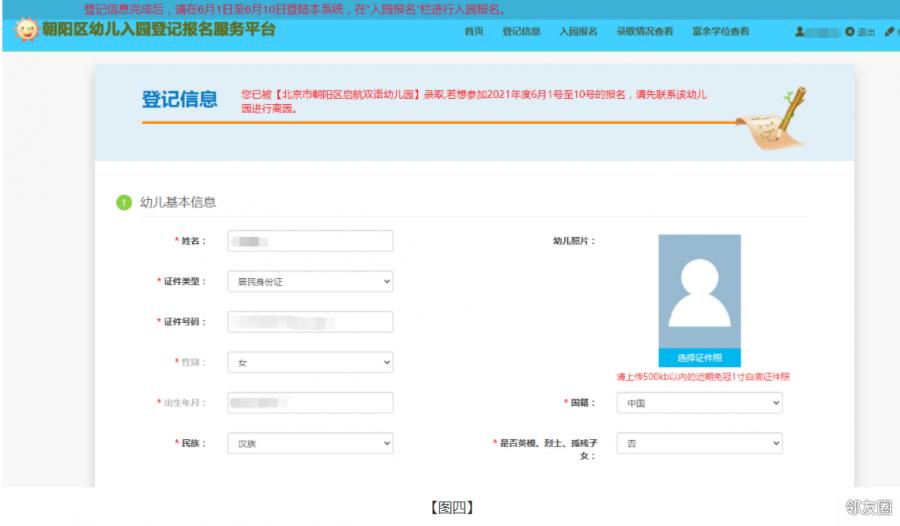
Task: Click the 出生年月 input field
Action: tap(311, 403)
